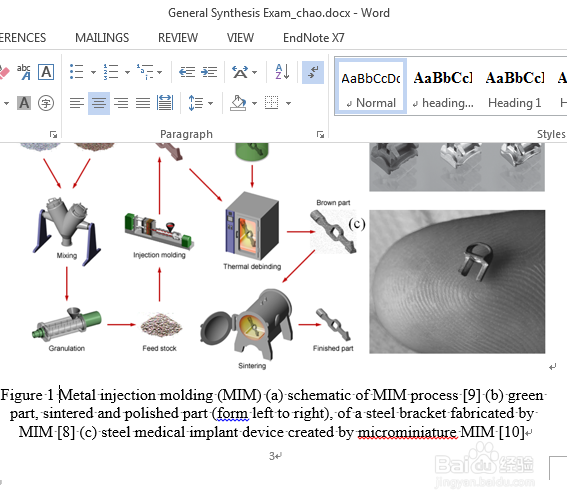Open the REVIEW ribbon tab
The height and width of the screenshot is (502, 567).
[178, 38]
